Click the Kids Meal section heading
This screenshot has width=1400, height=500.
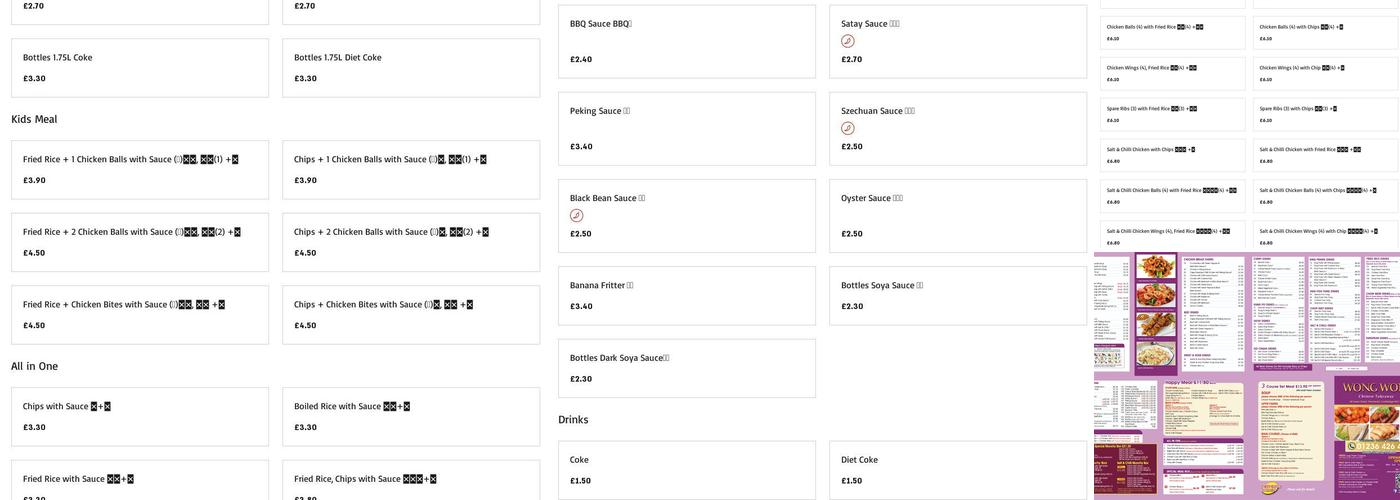coord(34,119)
